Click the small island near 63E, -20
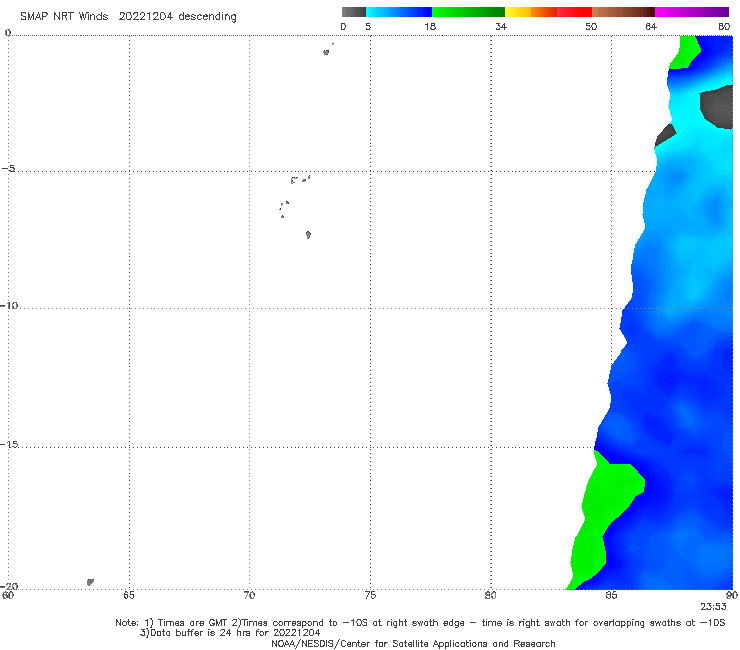740x650 pixels. (90, 582)
